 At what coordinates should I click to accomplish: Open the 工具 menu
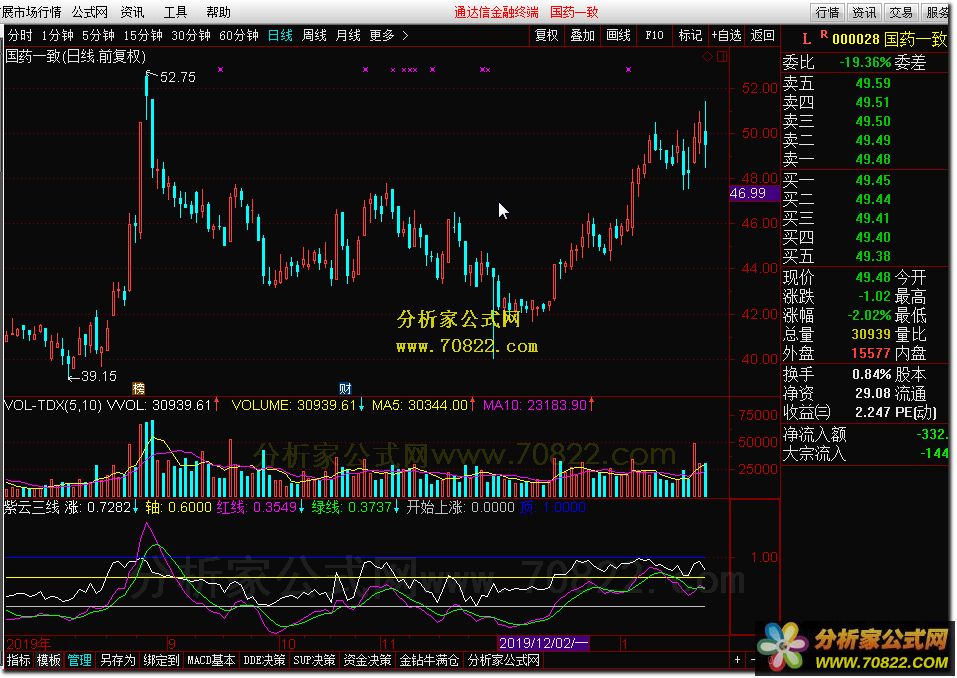175,12
